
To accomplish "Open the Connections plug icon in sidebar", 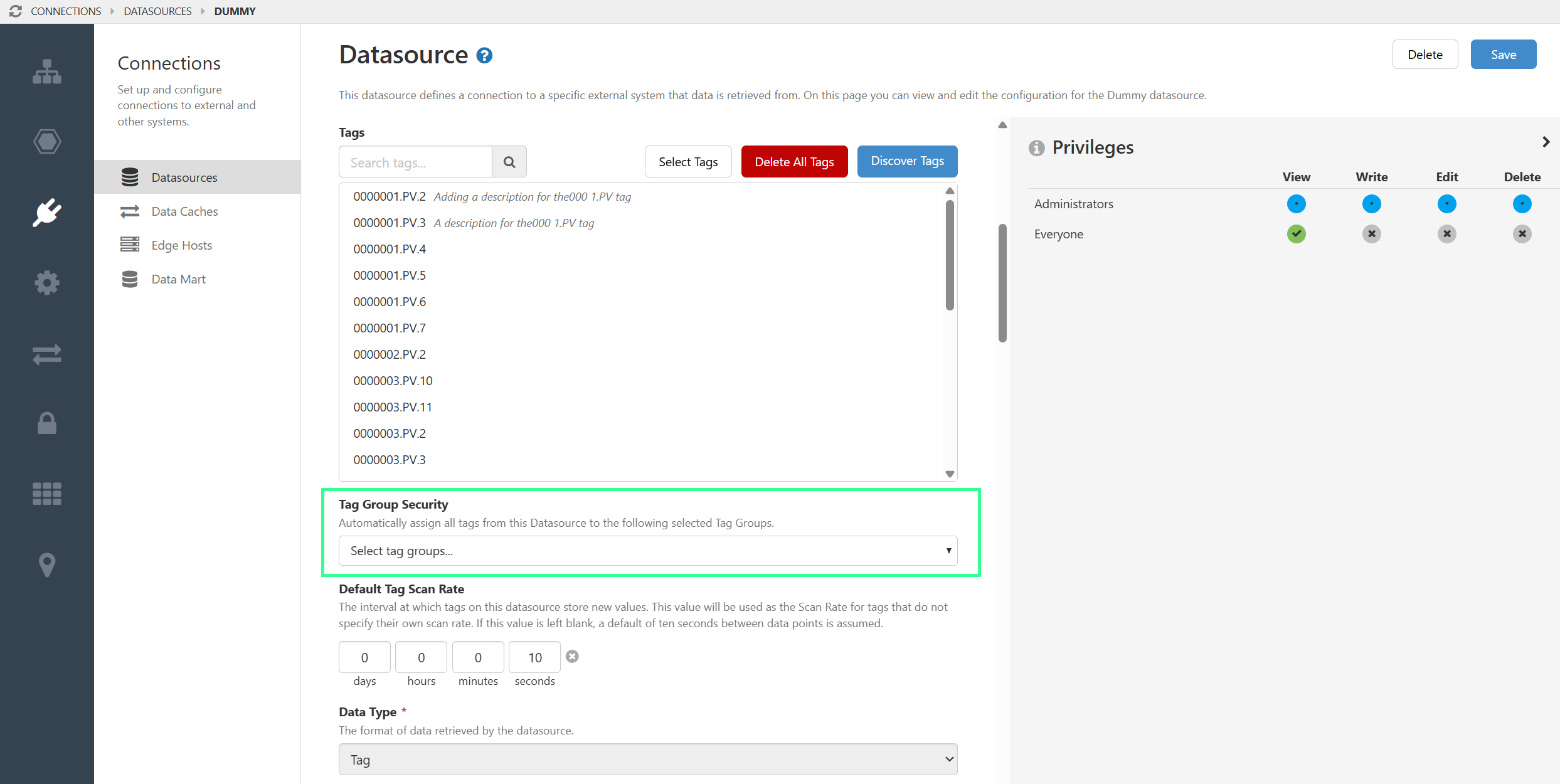I will [x=47, y=212].
